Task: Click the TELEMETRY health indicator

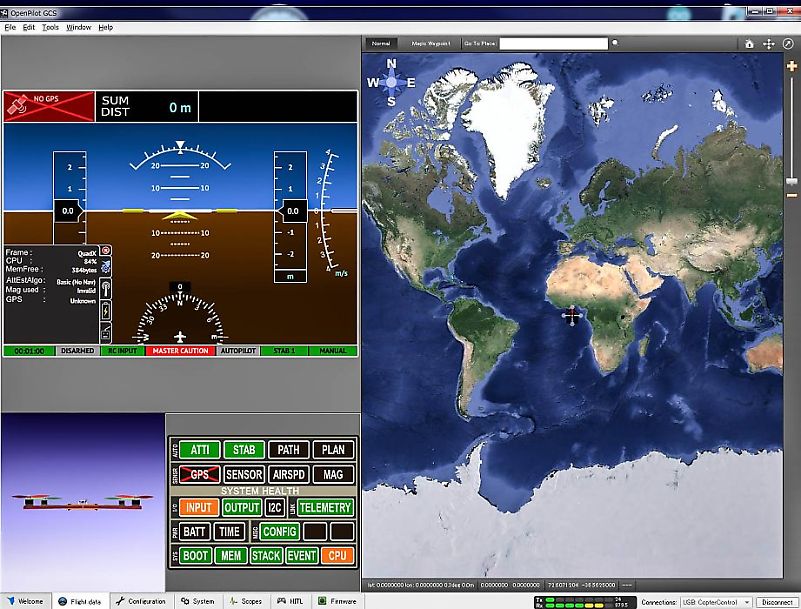Action: point(325,507)
